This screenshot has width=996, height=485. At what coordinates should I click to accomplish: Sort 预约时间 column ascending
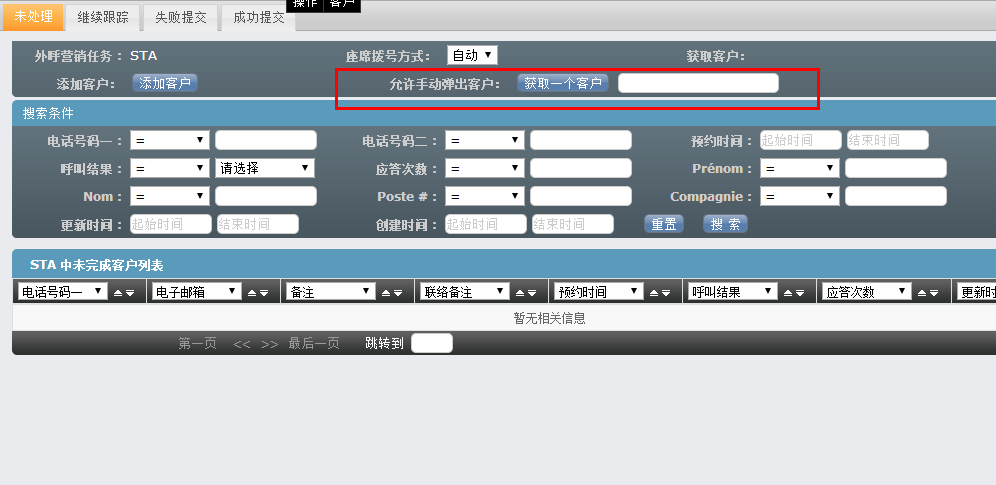tap(654, 293)
